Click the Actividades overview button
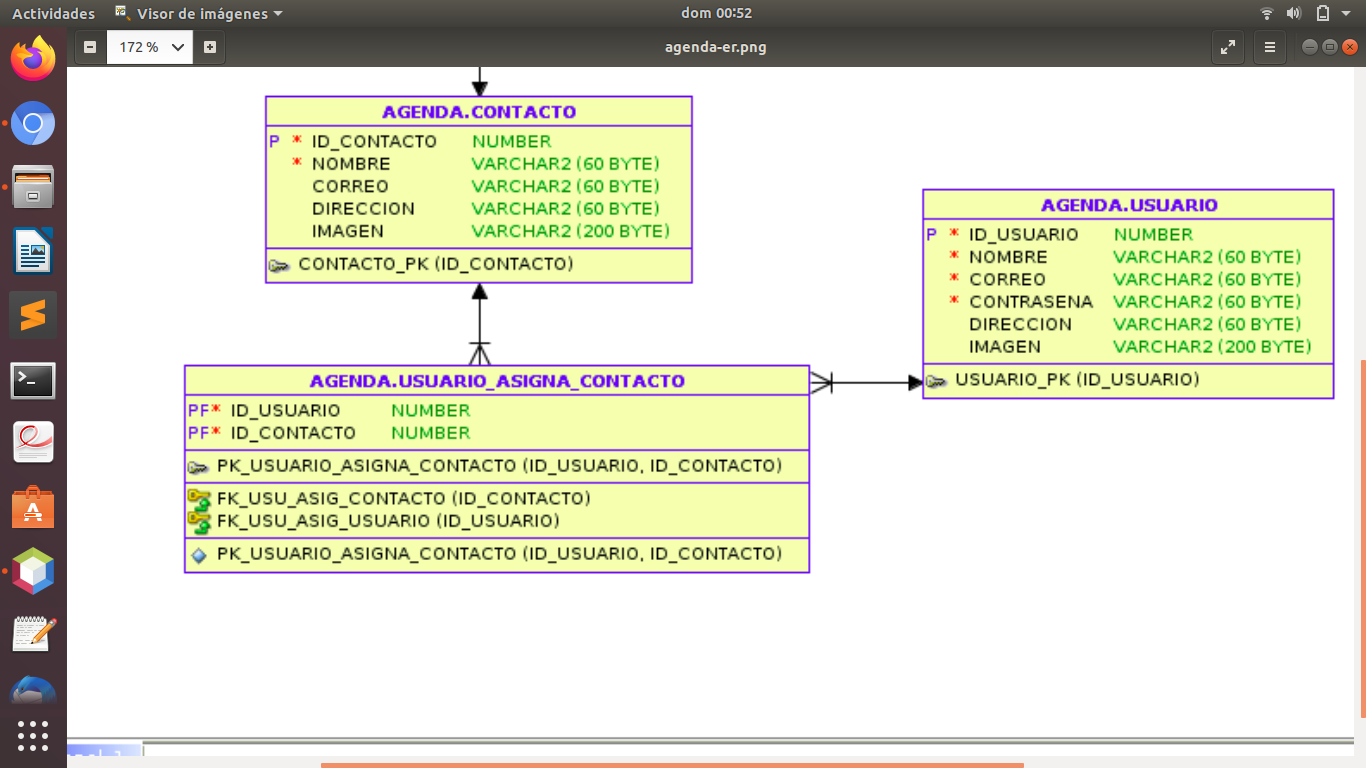 [x=54, y=13]
